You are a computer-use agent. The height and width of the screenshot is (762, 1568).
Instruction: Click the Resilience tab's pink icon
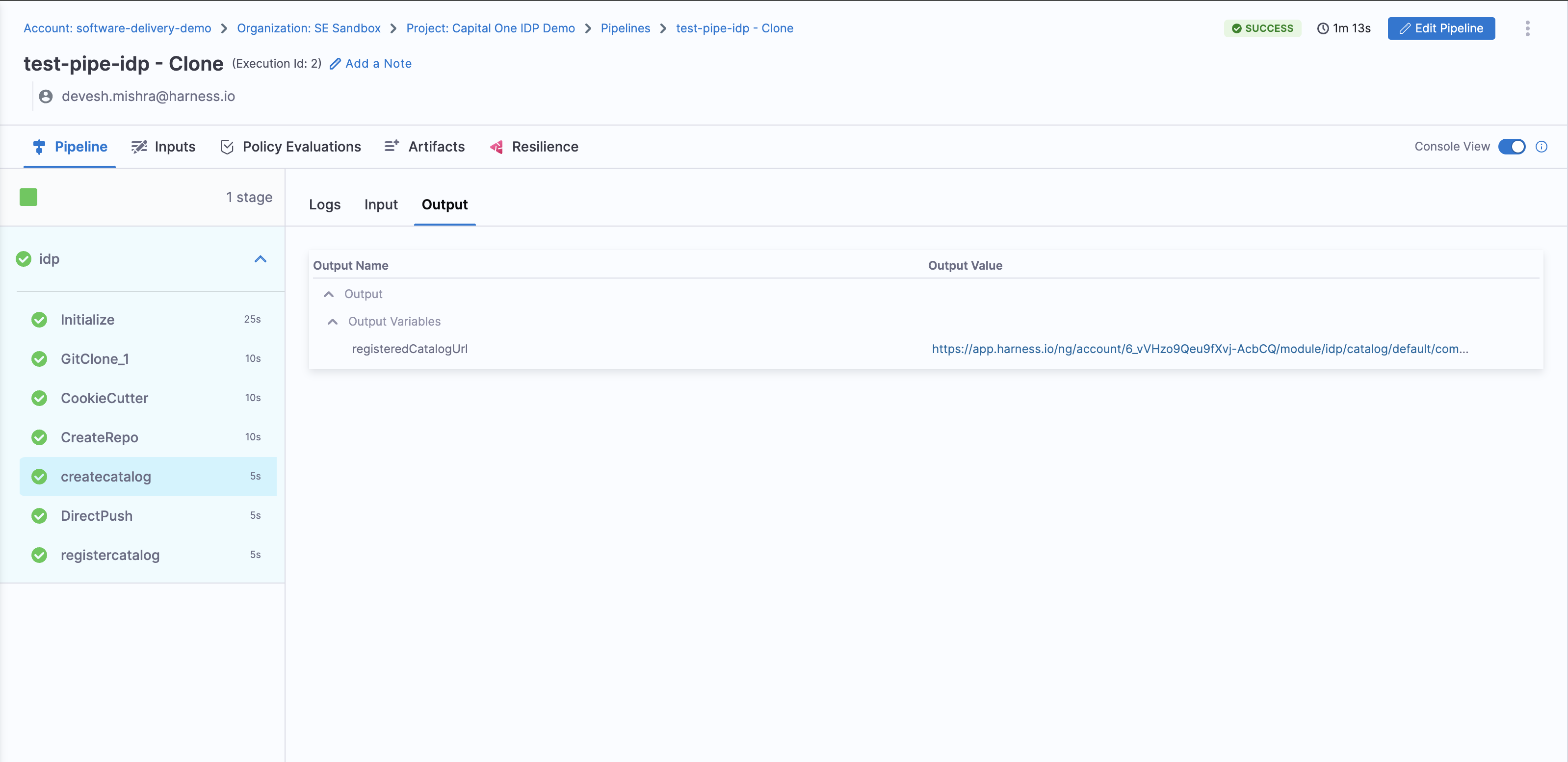(x=497, y=147)
